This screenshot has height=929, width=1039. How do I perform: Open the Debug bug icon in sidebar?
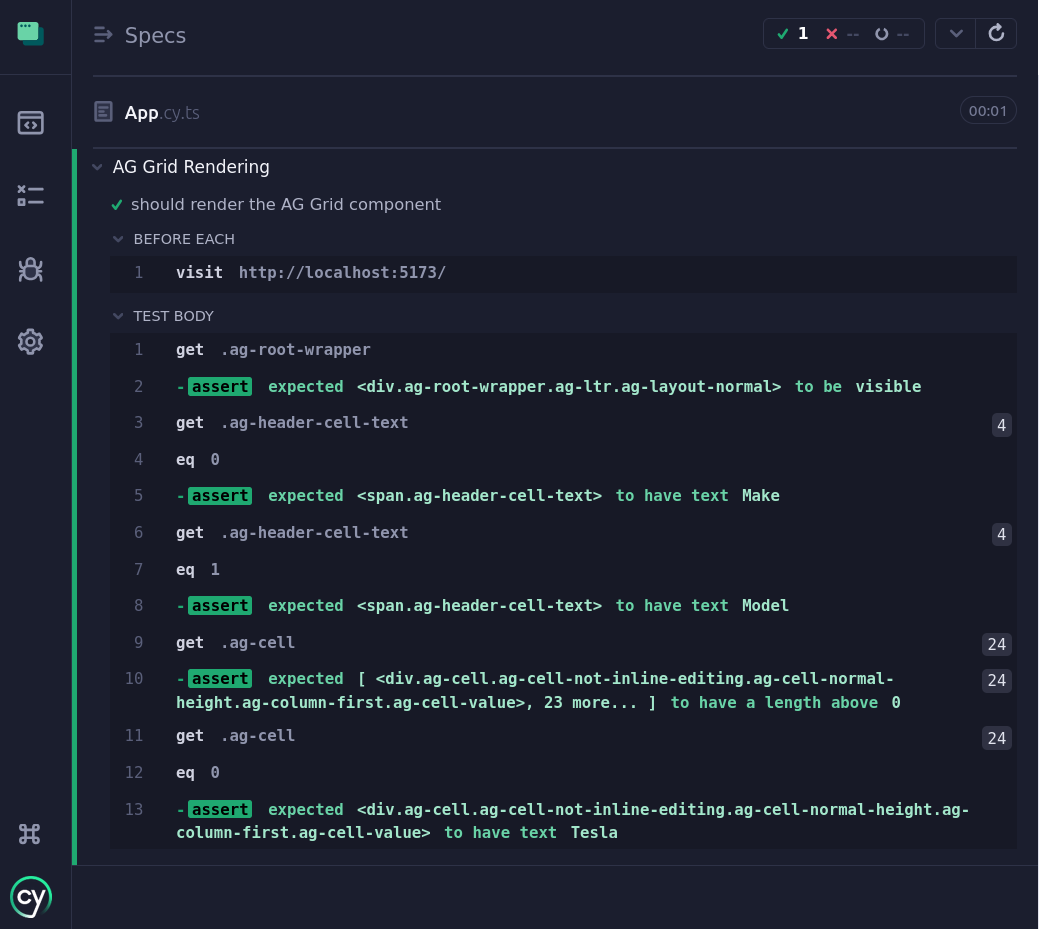coord(30,269)
